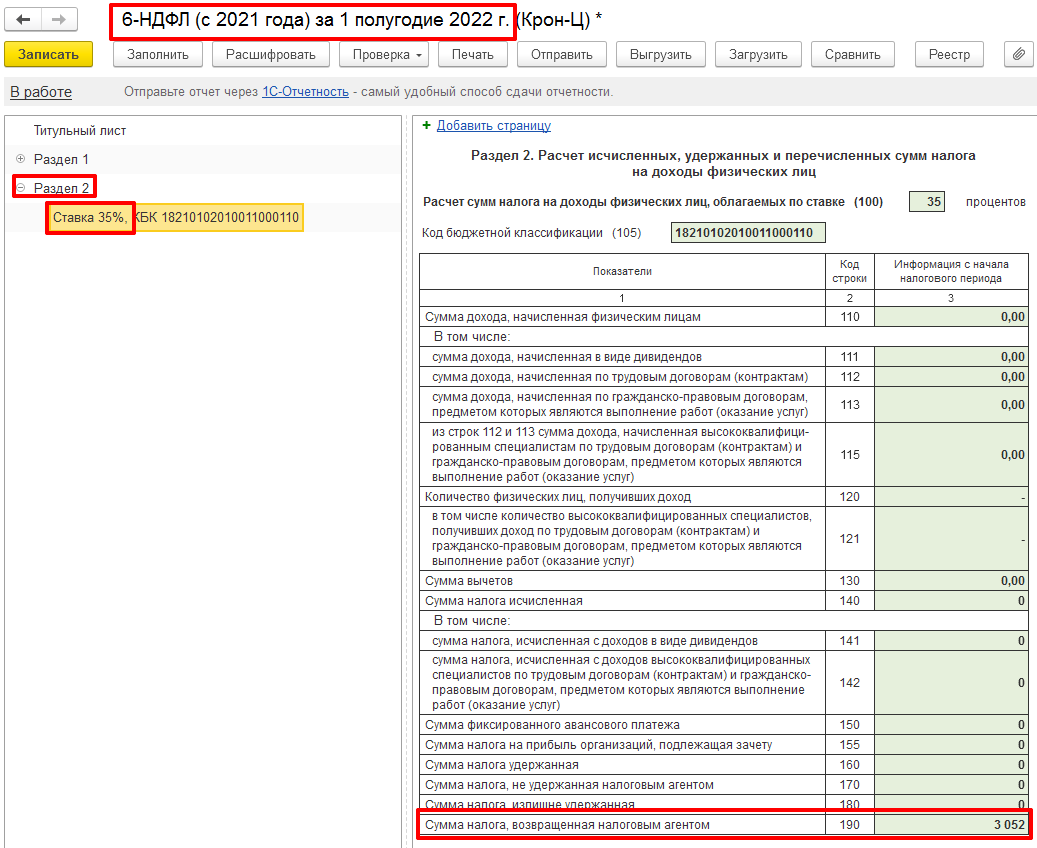Open the Реестр button
Image resolution: width=1037 pixels, height=848 pixels.
click(x=949, y=54)
